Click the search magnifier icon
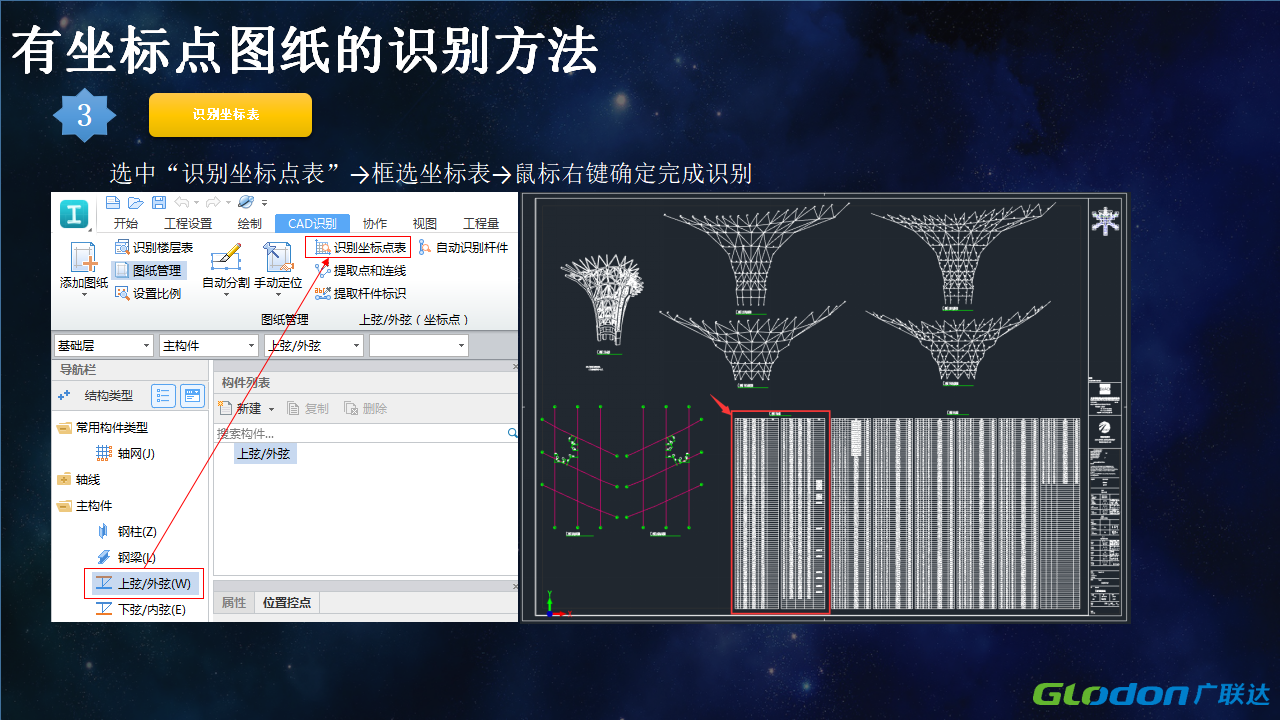 513,433
